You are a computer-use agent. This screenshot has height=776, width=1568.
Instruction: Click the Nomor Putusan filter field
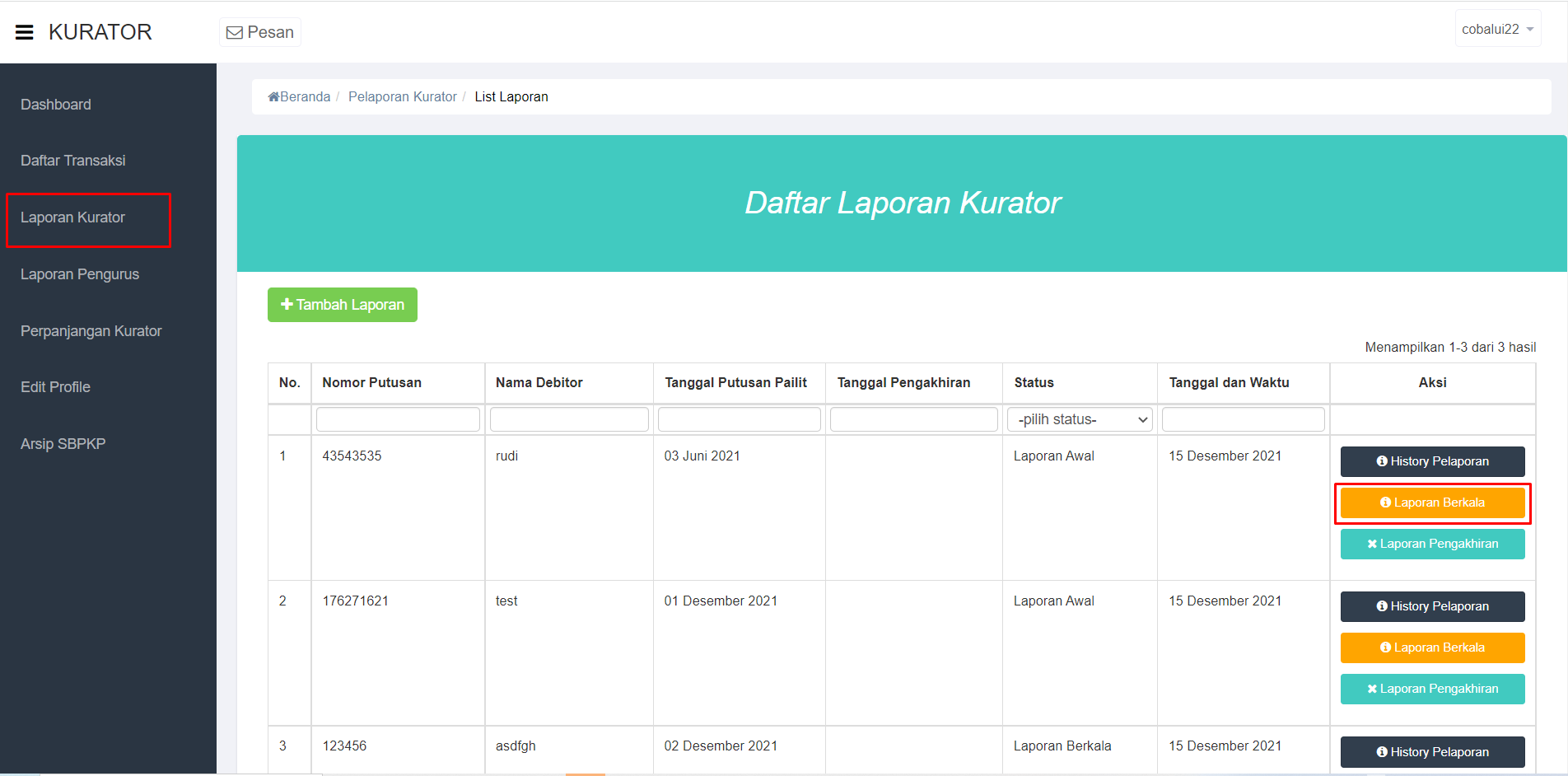point(398,419)
